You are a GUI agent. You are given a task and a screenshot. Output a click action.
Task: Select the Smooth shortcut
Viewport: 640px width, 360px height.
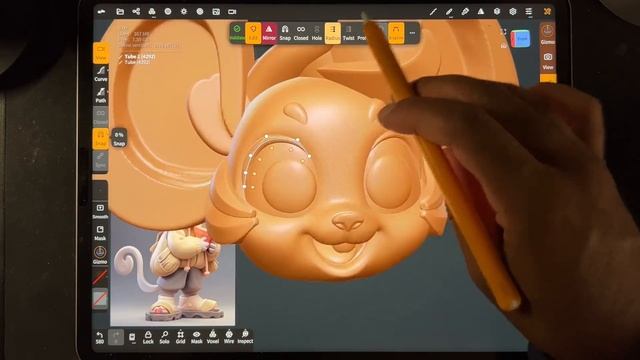100,211
